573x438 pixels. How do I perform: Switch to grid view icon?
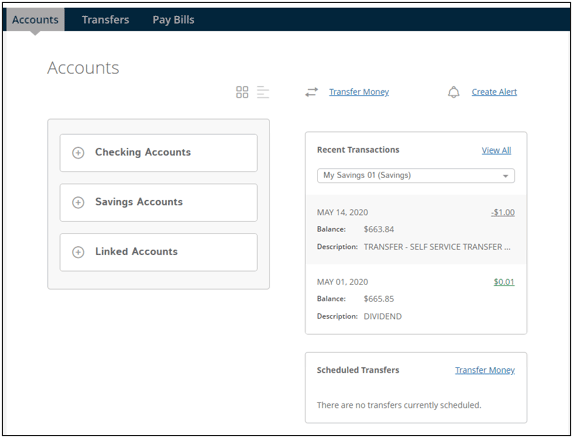point(242,92)
